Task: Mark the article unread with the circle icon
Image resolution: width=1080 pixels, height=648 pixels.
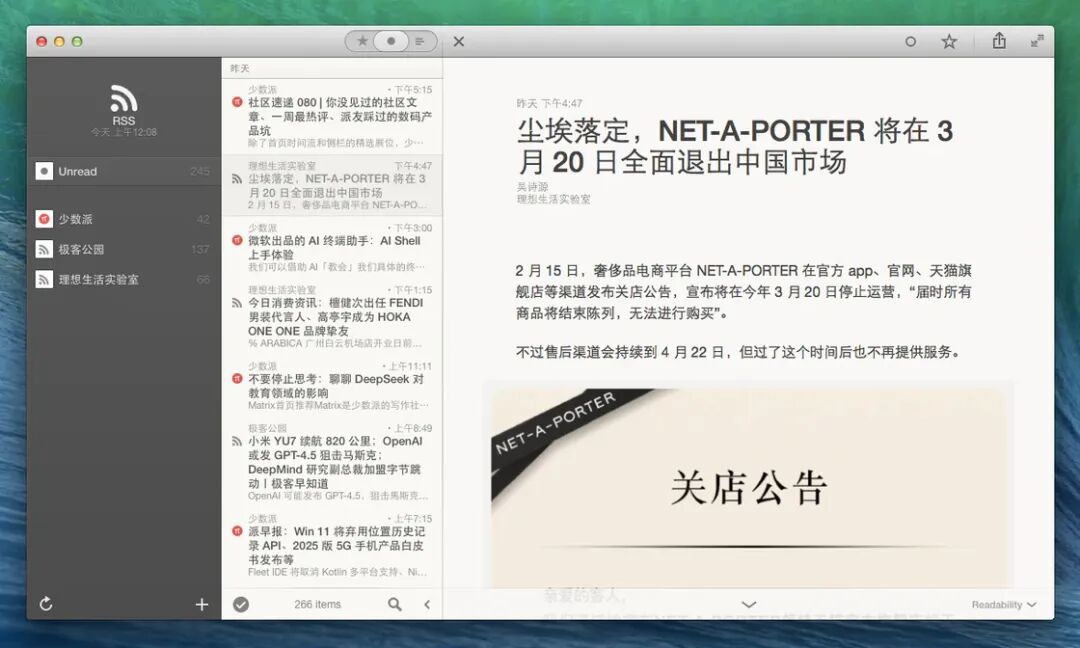Action: coord(911,42)
